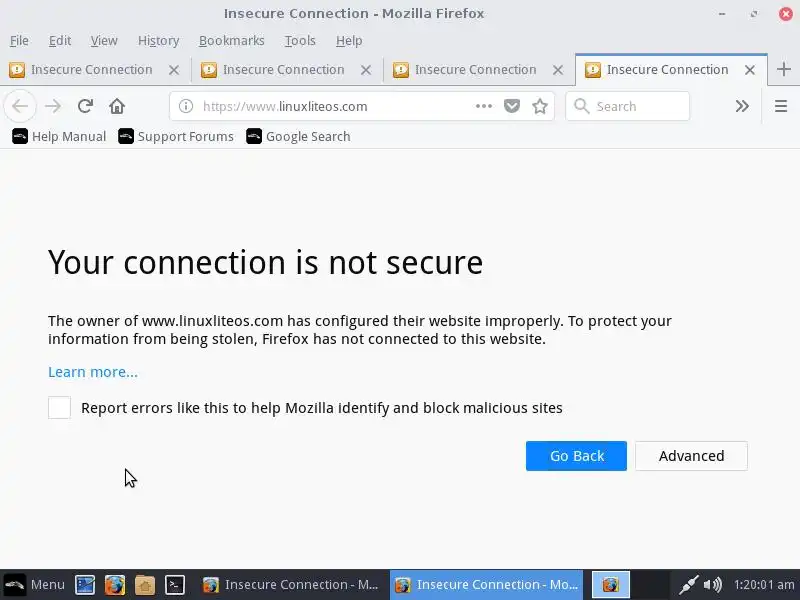Close the Firefox window with red X
The width and height of the screenshot is (800, 600).
click(786, 14)
